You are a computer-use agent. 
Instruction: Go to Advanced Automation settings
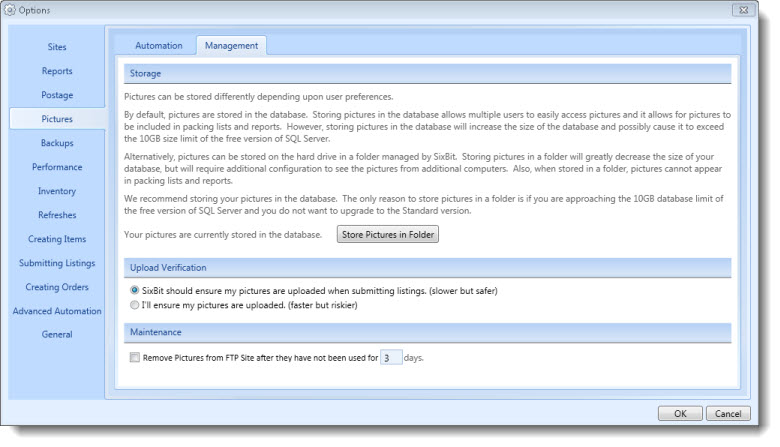(x=57, y=311)
